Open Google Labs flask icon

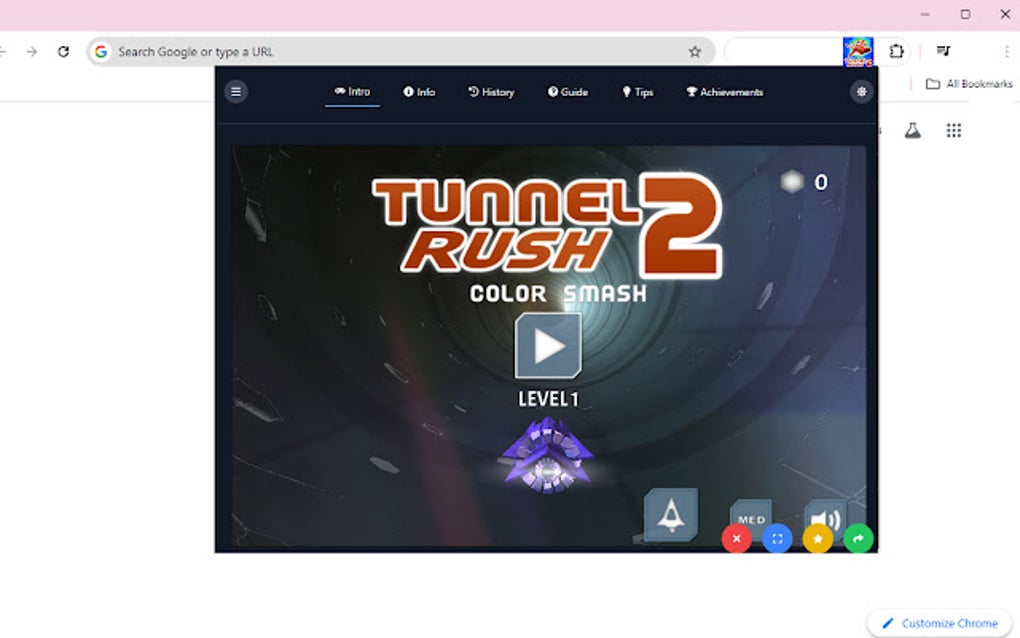[x=913, y=131]
